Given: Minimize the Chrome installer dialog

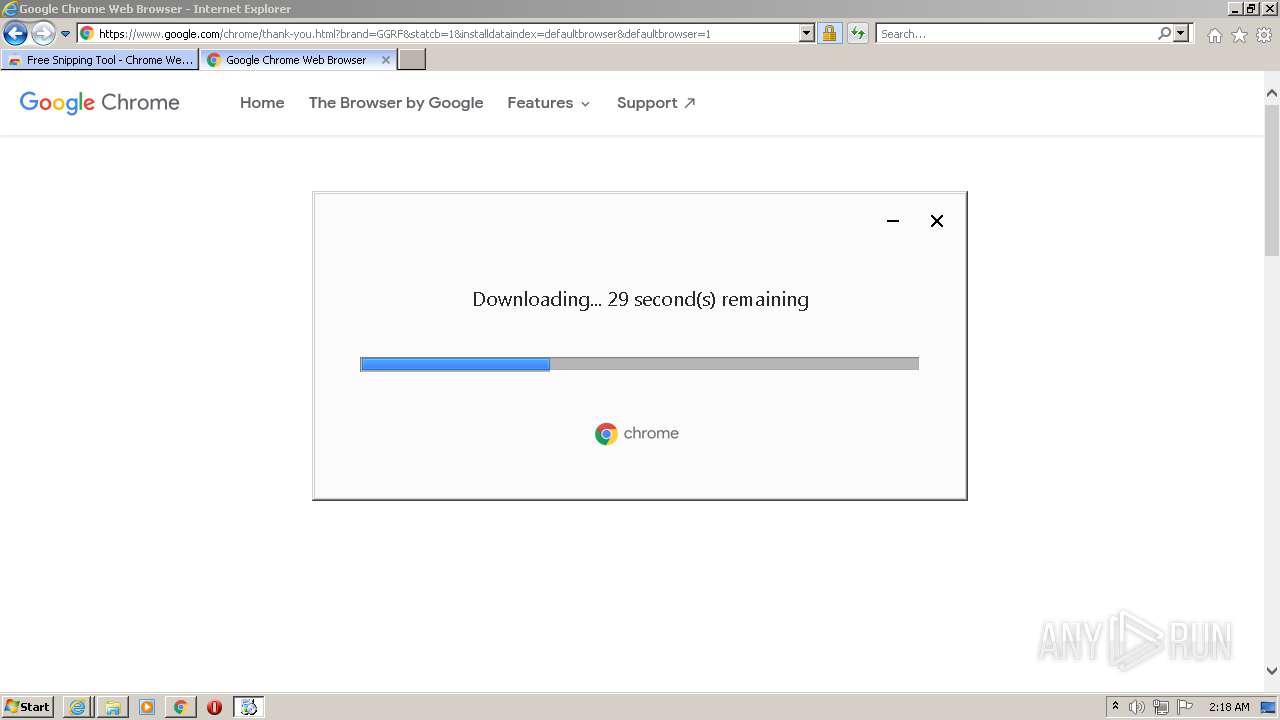Looking at the screenshot, I should pos(893,221).
